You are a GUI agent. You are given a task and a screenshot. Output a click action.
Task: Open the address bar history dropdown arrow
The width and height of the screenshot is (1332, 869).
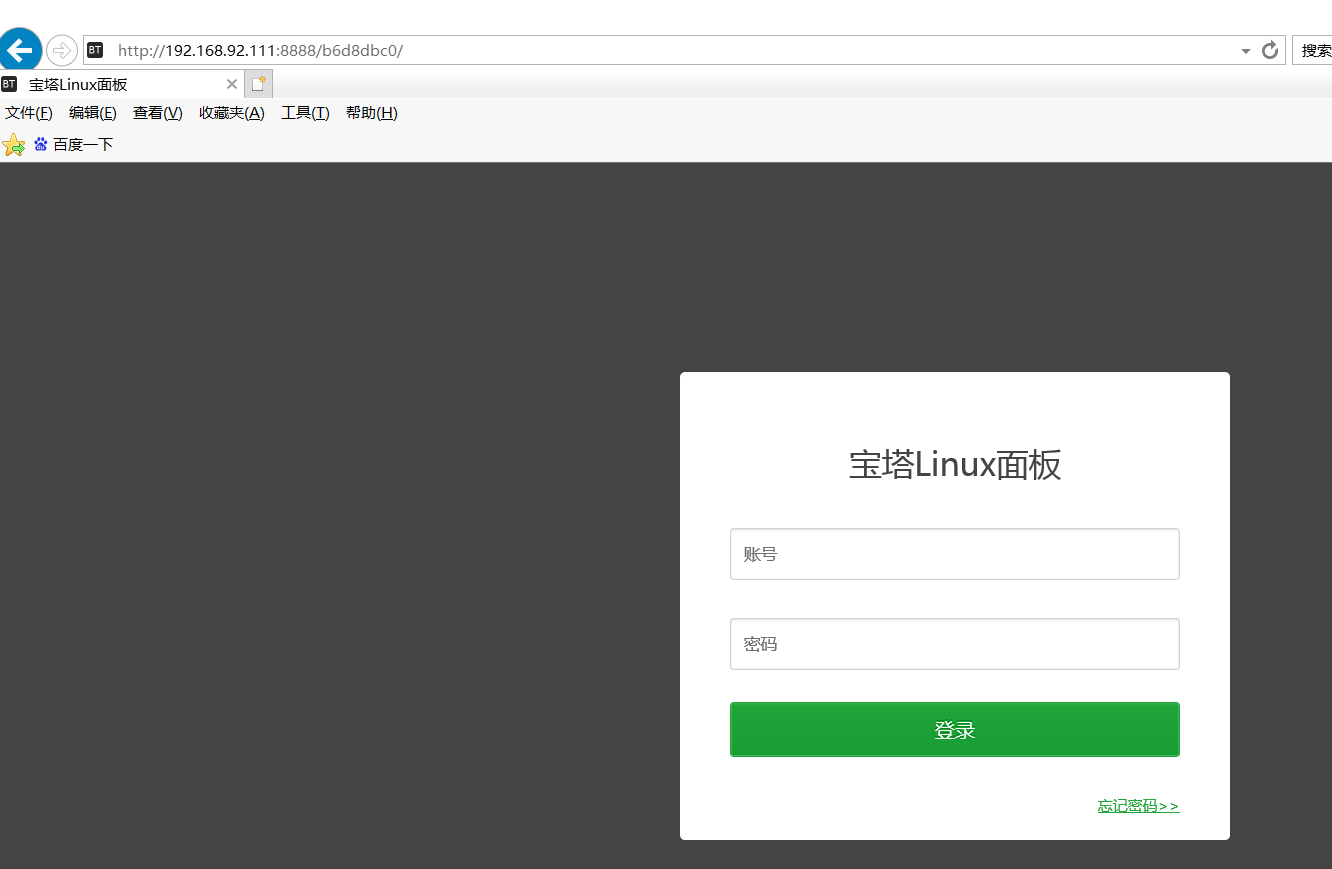(1246, 51)
